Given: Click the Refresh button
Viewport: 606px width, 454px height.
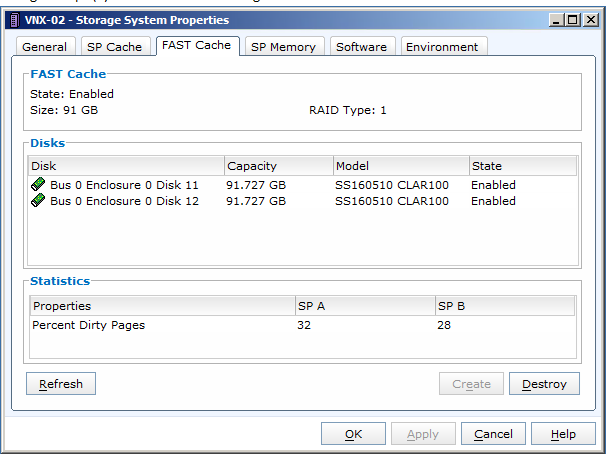Looking at the screenshot, I should (x=61, y=384).
